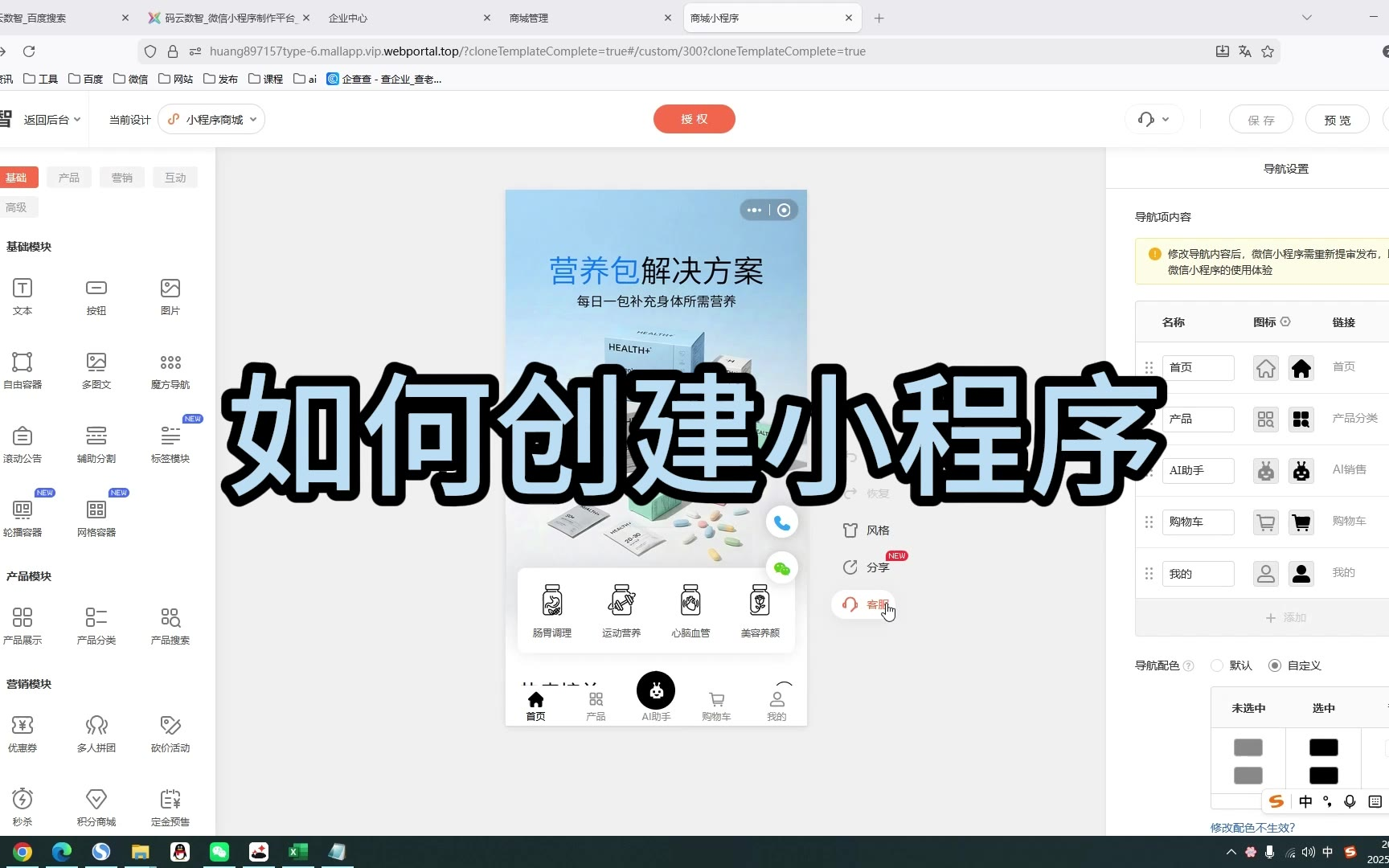1389x868 pixels.
Task: Edit the AI助手 navigation name field
Action: (x=1198, y=471)
